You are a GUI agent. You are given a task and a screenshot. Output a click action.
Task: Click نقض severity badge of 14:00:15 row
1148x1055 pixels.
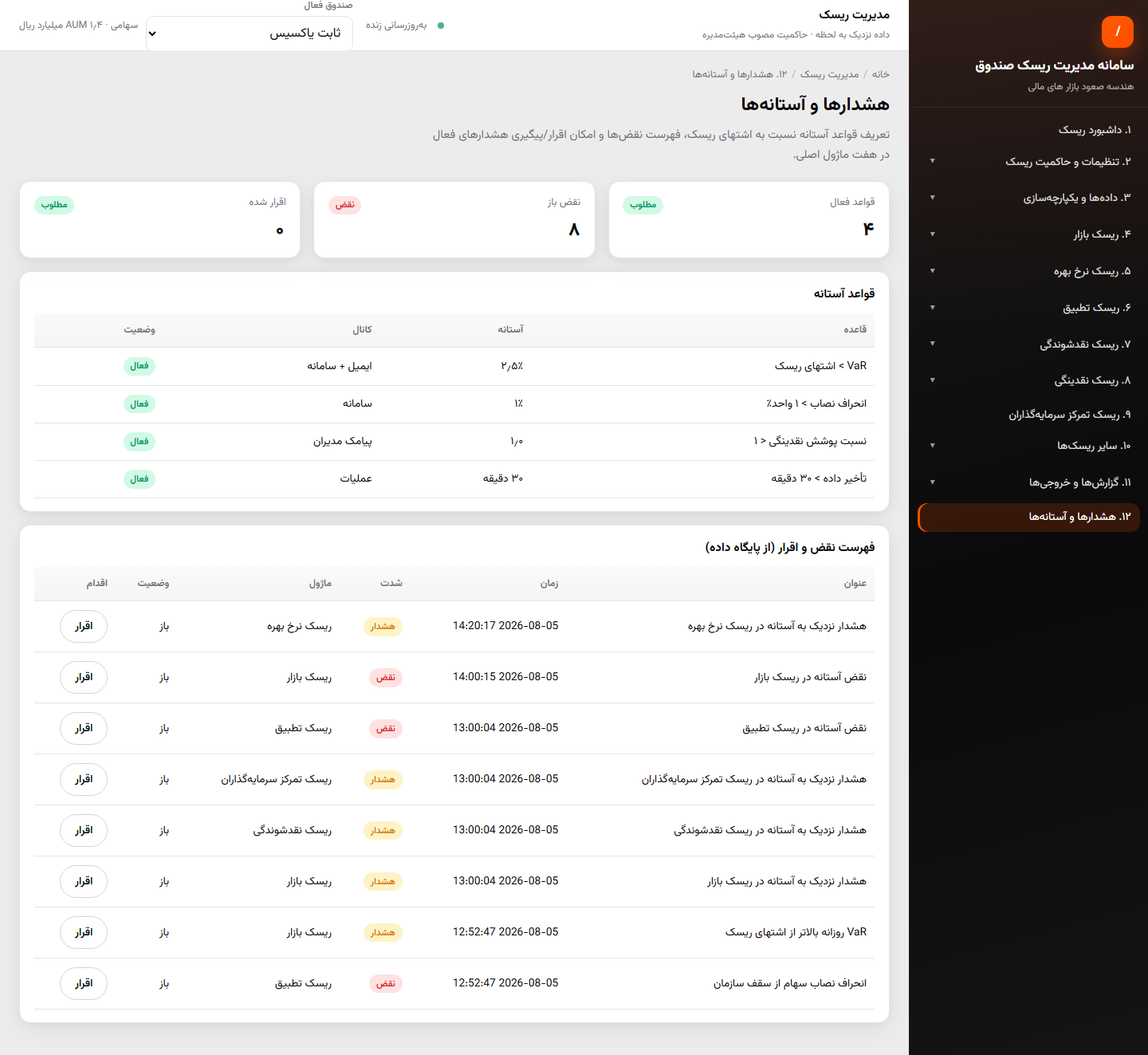coord(386,677)
